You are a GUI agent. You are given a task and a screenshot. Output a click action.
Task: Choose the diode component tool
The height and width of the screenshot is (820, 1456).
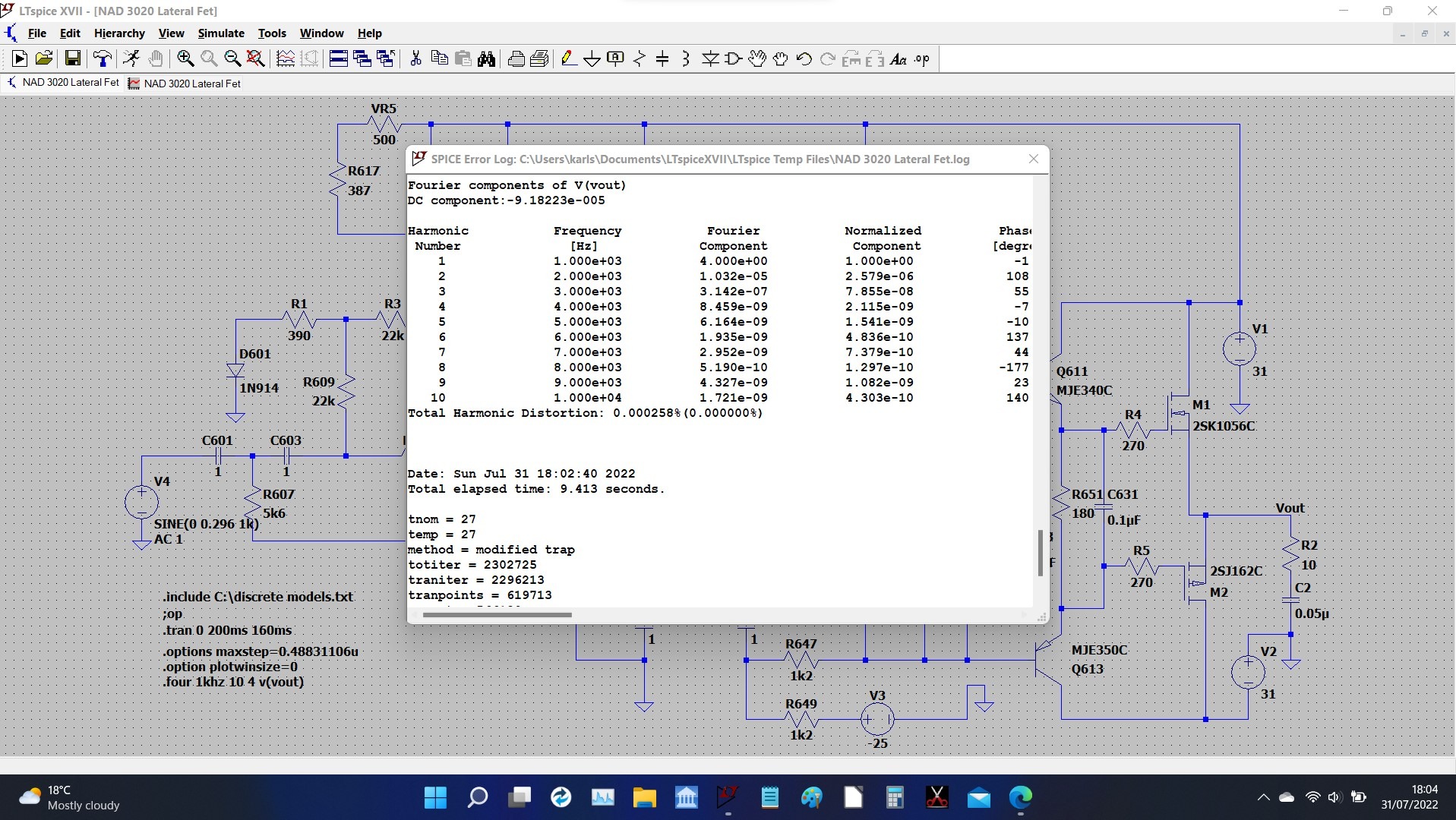tap(710, 58)
